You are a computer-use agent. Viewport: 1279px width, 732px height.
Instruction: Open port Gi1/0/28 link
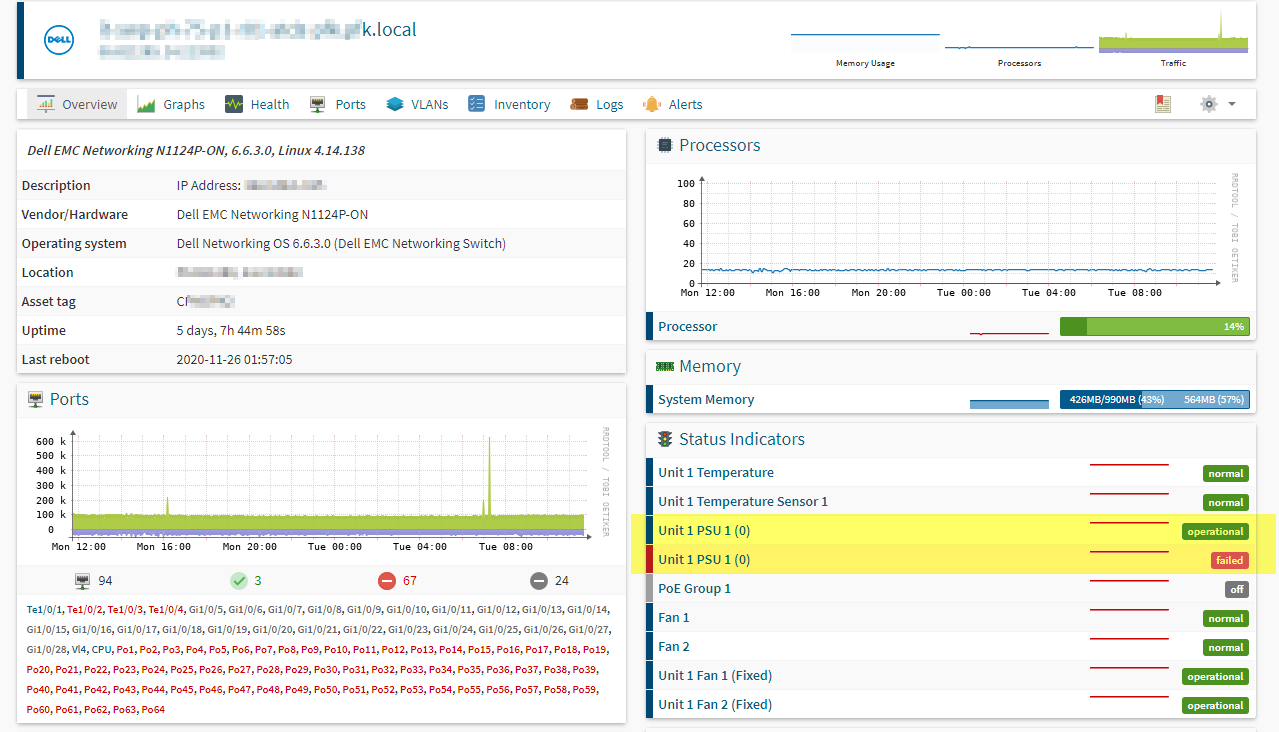pos(47,649)
